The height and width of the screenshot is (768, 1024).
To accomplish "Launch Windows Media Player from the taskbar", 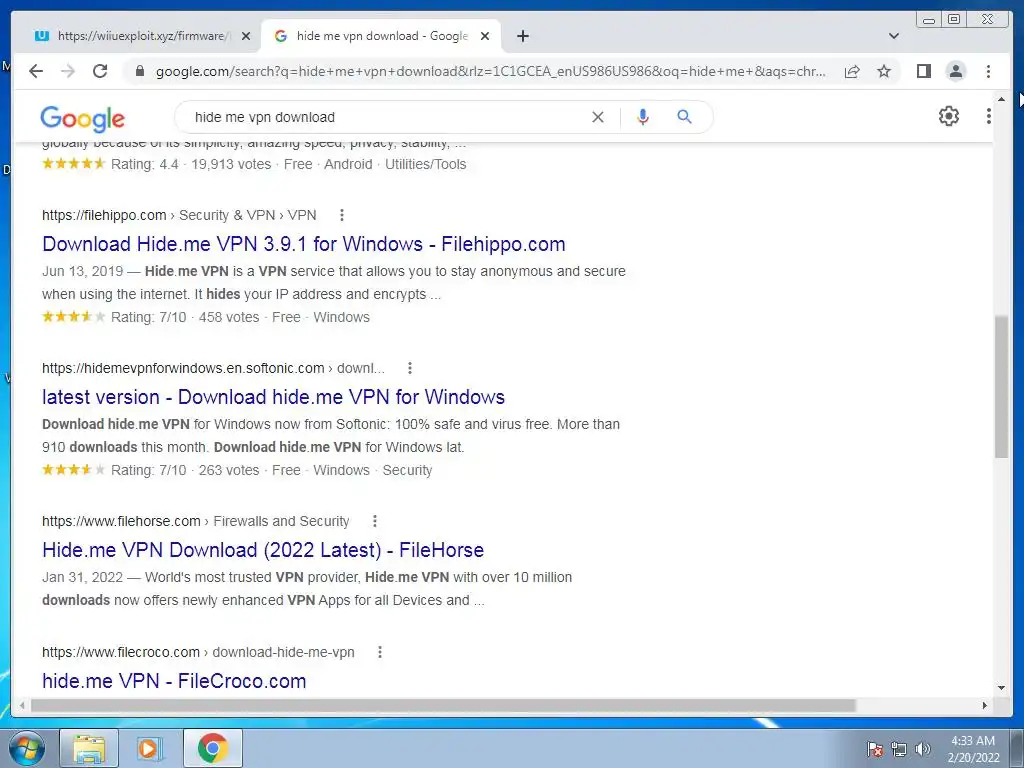I will [150, 748].
